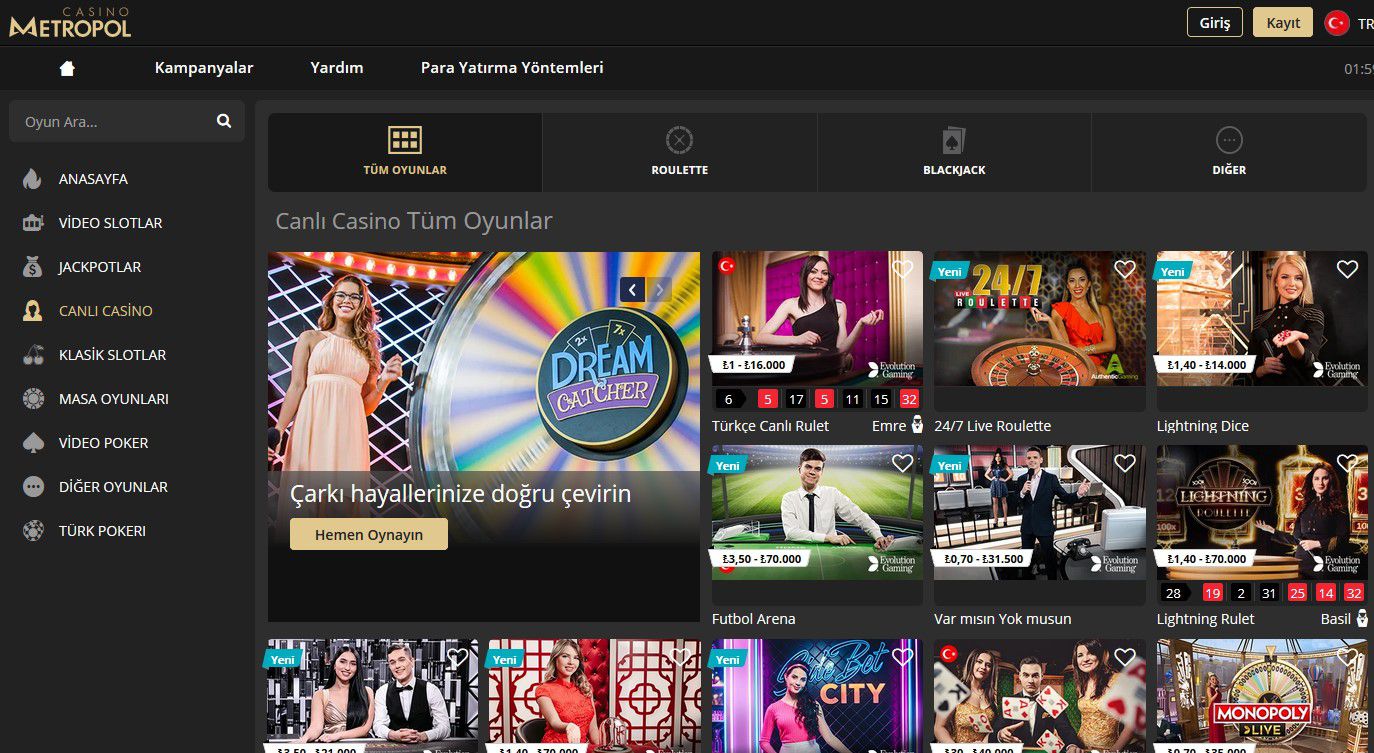Open Masa Oyunları chip sidebar item
1374x753 pixels.
click(113, 399)
